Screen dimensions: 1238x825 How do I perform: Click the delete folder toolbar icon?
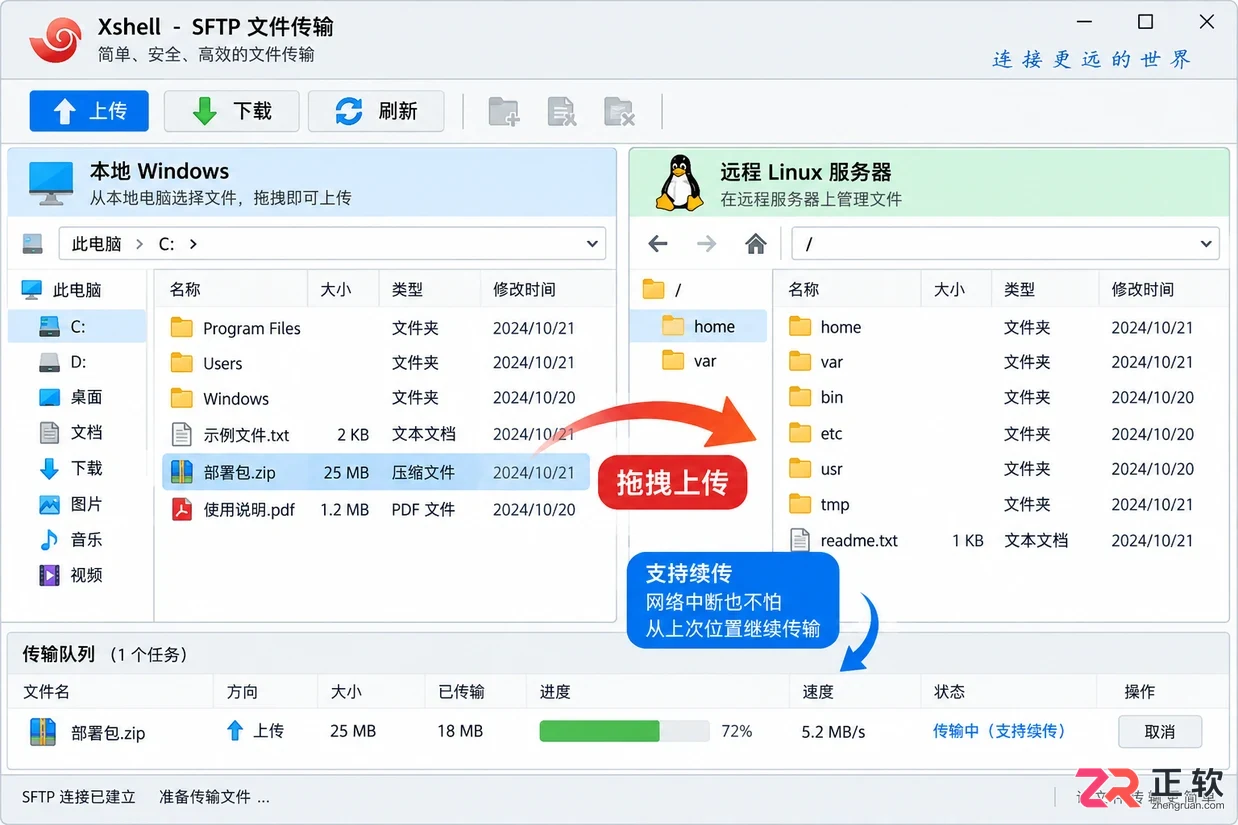pos(620,111)
